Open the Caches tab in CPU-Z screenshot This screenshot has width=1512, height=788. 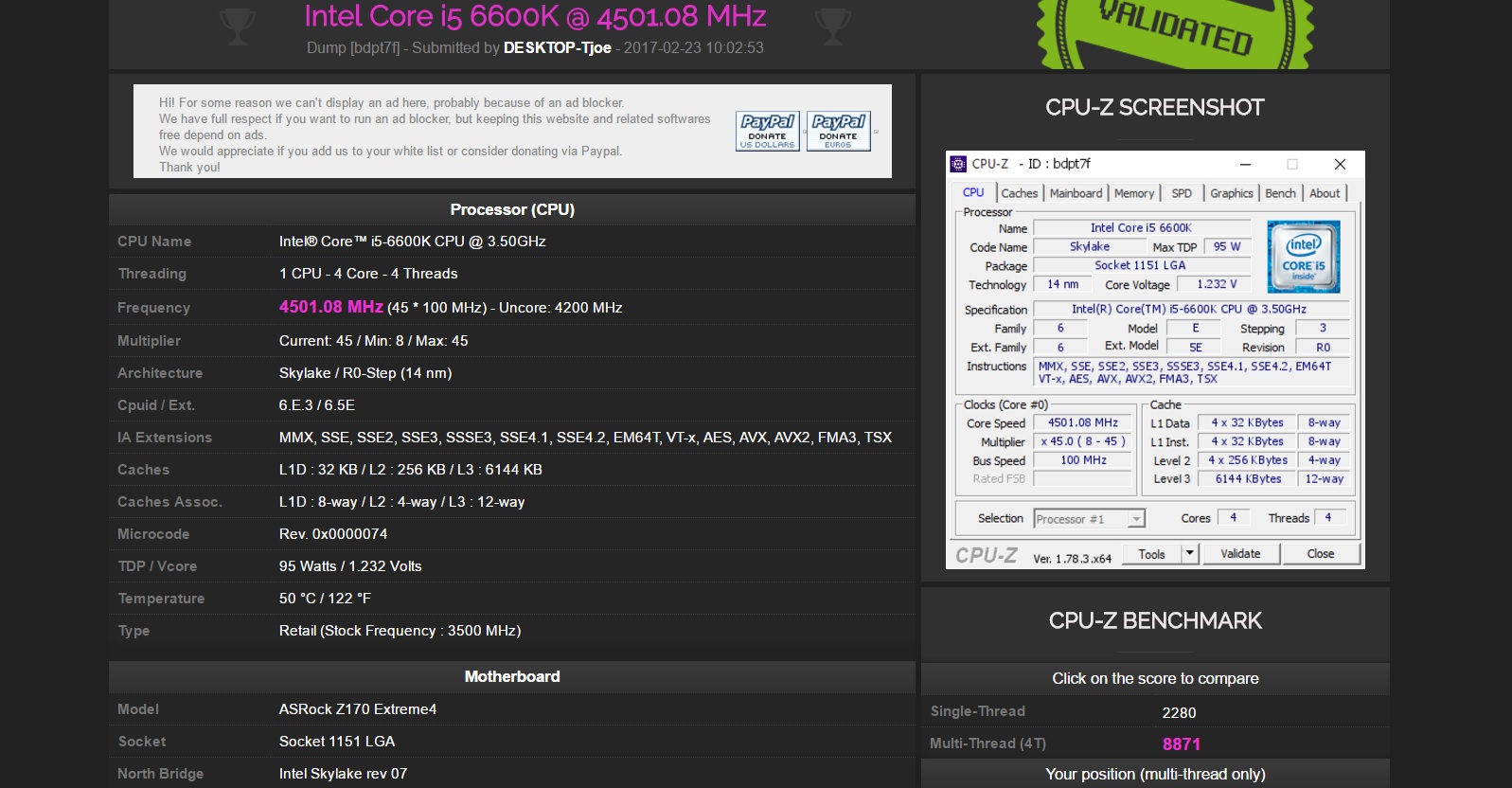[1020, 193]
